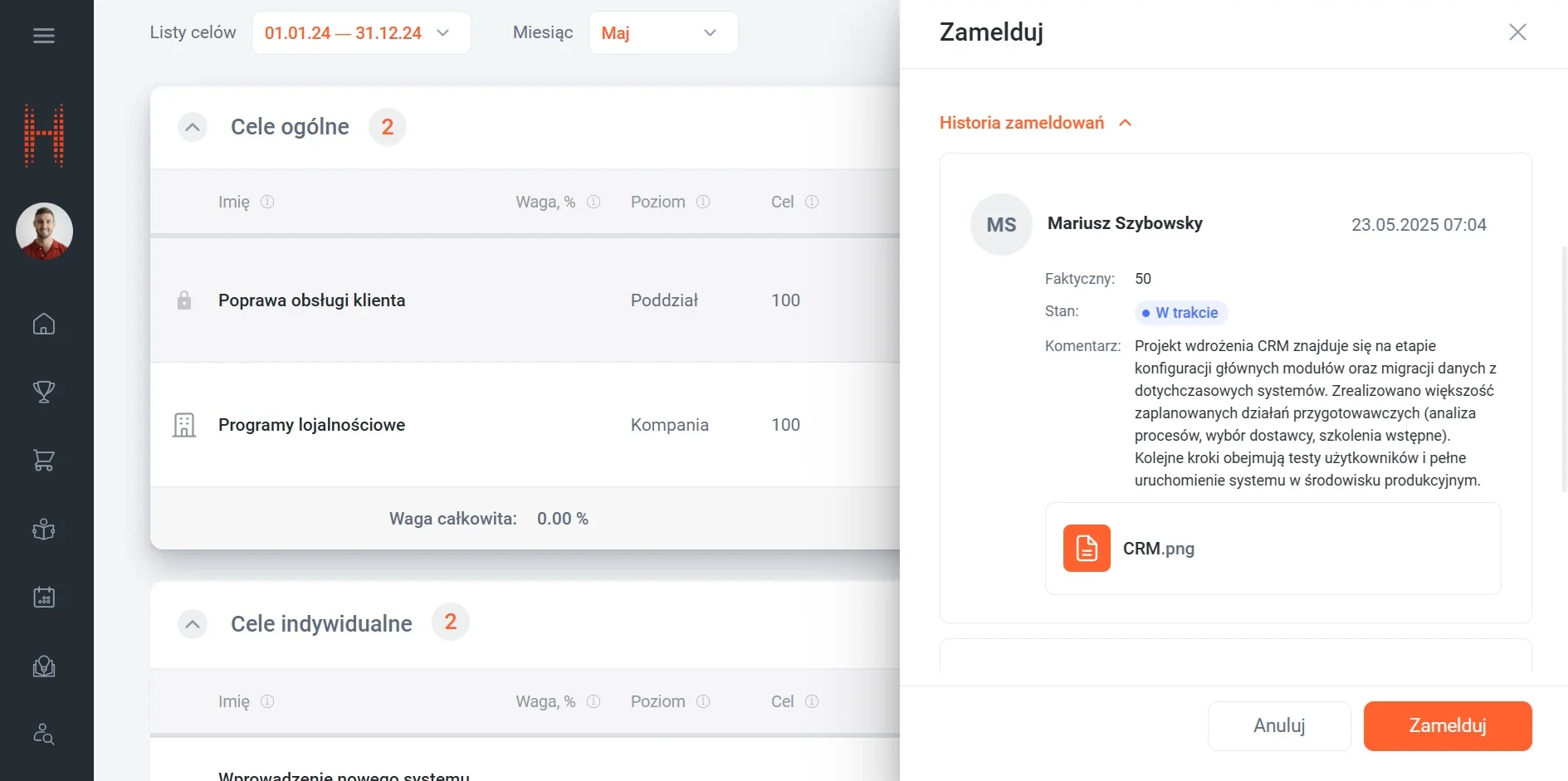Viewport: 1568px width, 781px height.
Task: Open the Programy lojalnościowe goal row
Action: pyautogui.click(x=311, y=425)
